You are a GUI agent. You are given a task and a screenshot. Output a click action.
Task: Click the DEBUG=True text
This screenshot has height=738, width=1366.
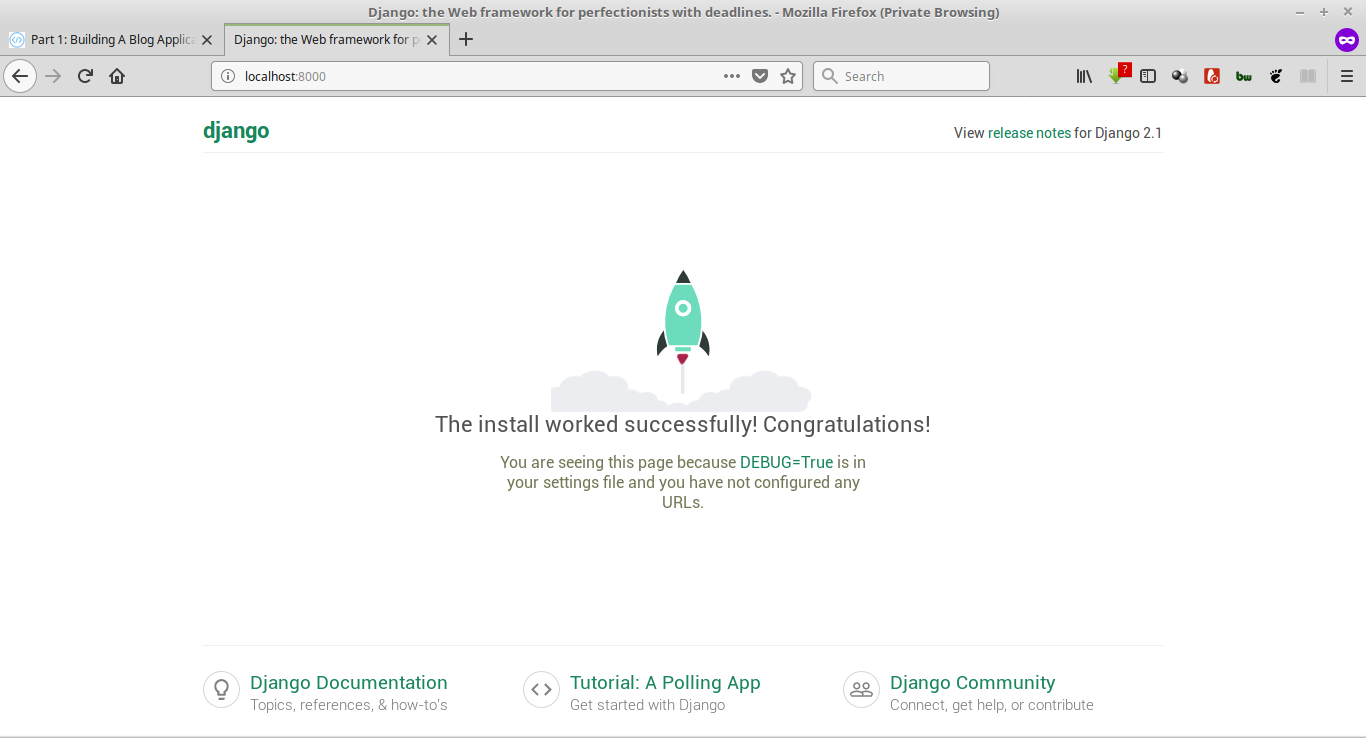pos(786,462)
